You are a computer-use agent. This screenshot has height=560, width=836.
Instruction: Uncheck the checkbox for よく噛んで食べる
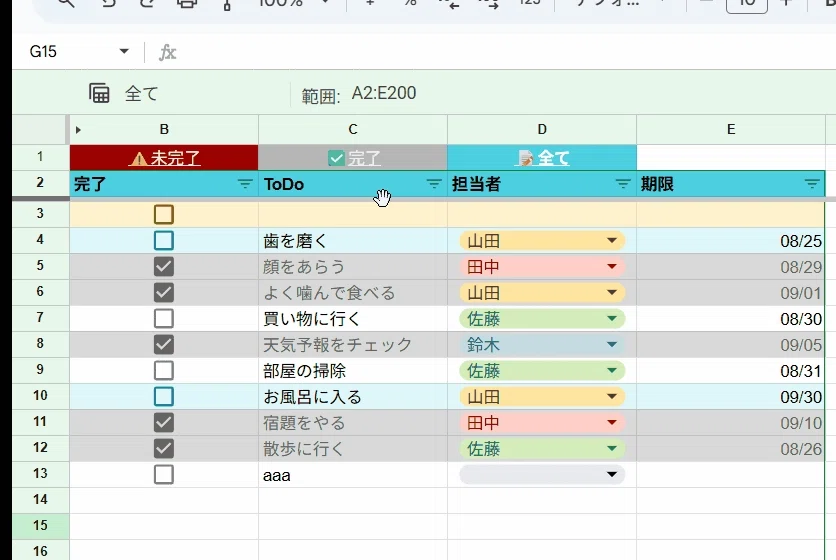[x=164, y=292]
